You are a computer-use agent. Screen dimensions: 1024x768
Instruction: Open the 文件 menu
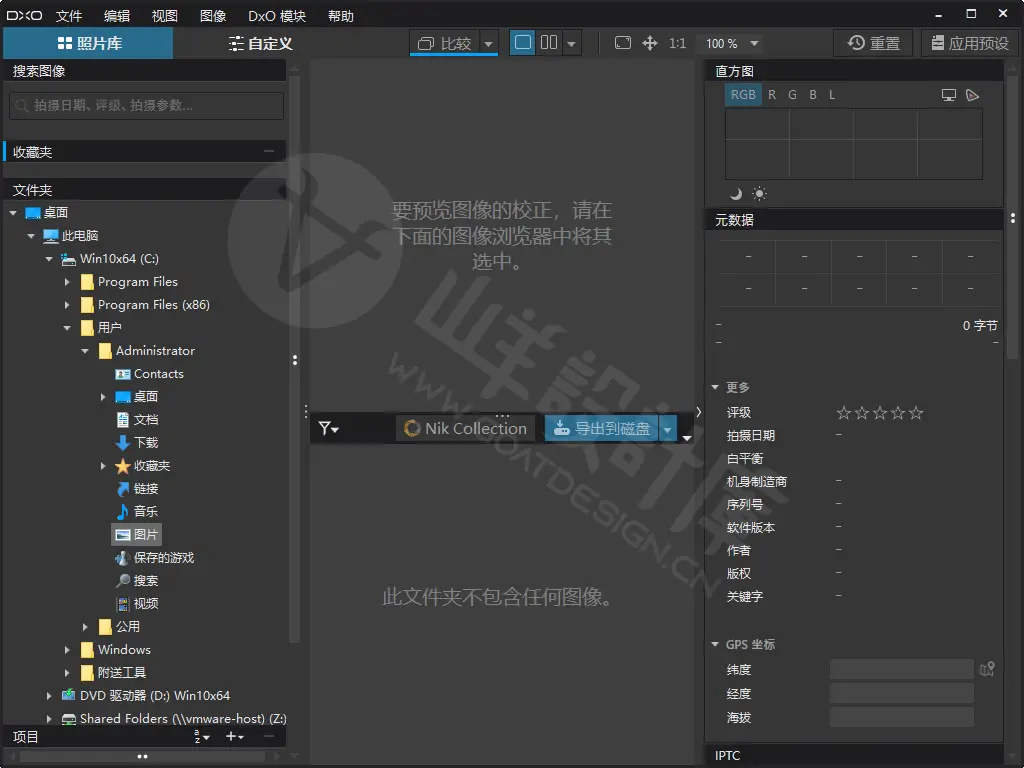[69, 16]
